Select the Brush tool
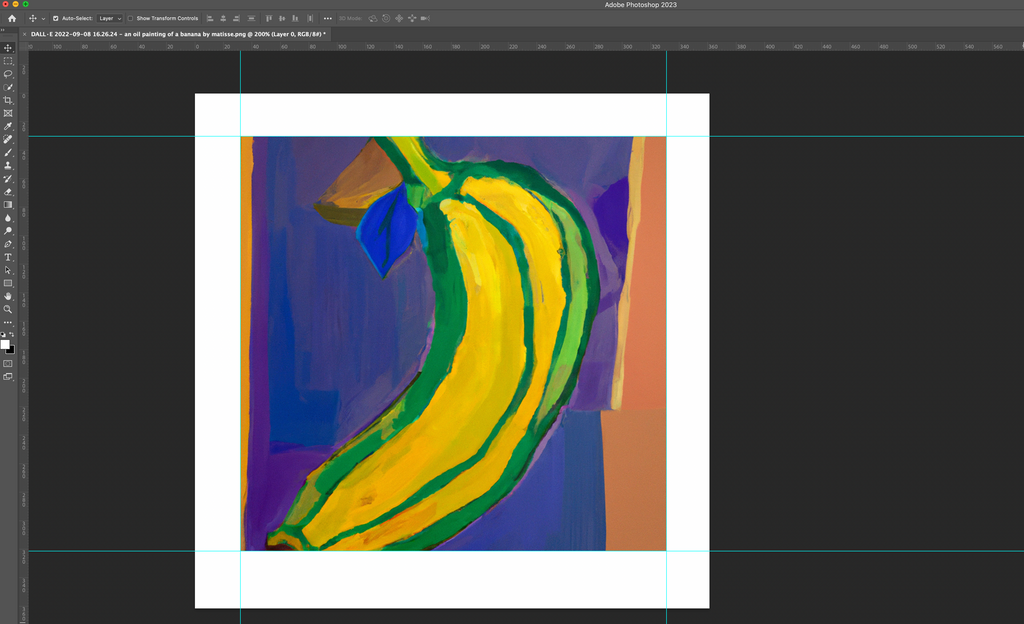Viewport: 1024px width, 624px height. pyautogui.click(x=7, y=153)
